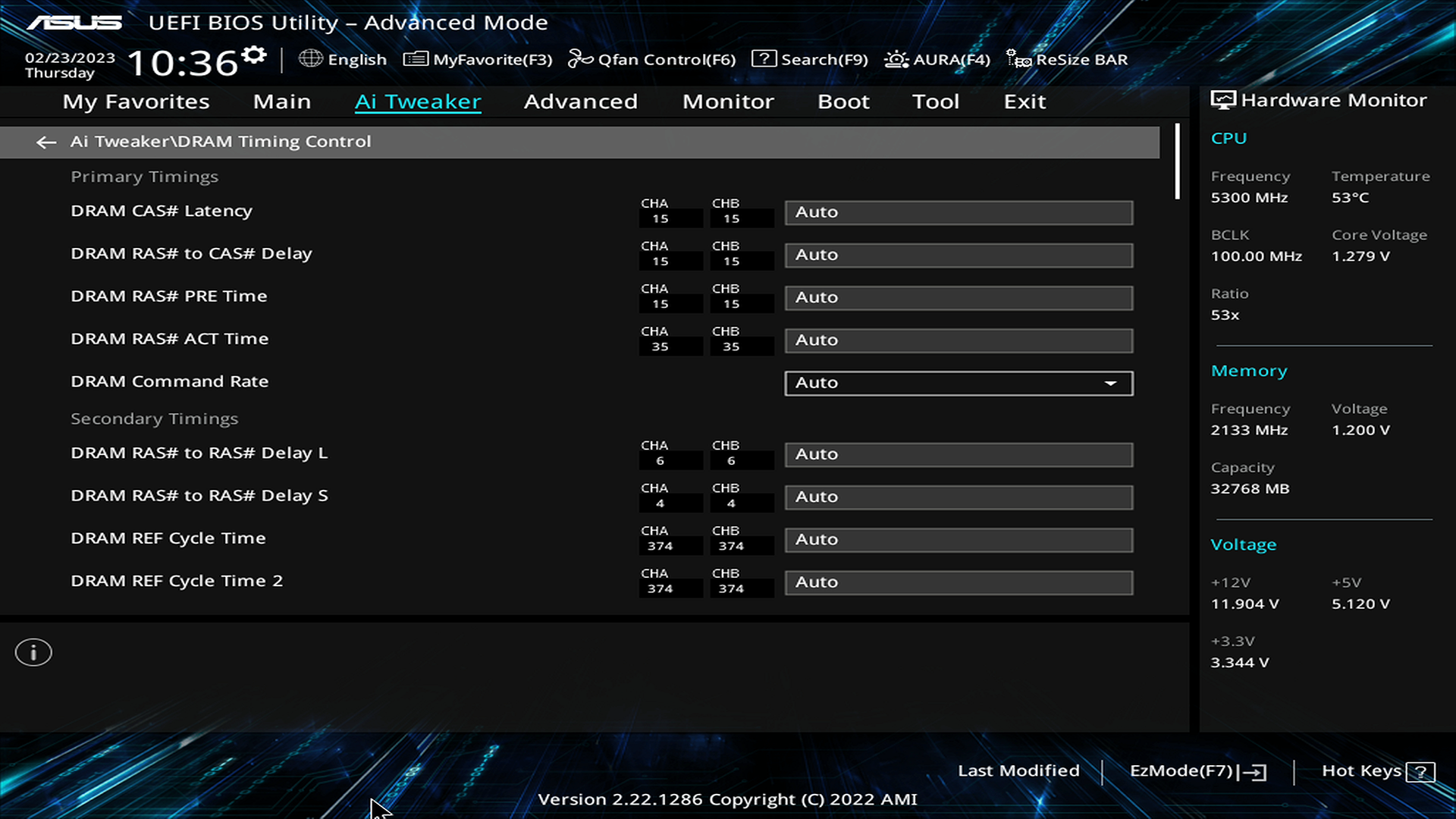Select the Advanced menu tab
Image resolution: width=1456 pixels, height=819 pixels.
pos(580,100)
